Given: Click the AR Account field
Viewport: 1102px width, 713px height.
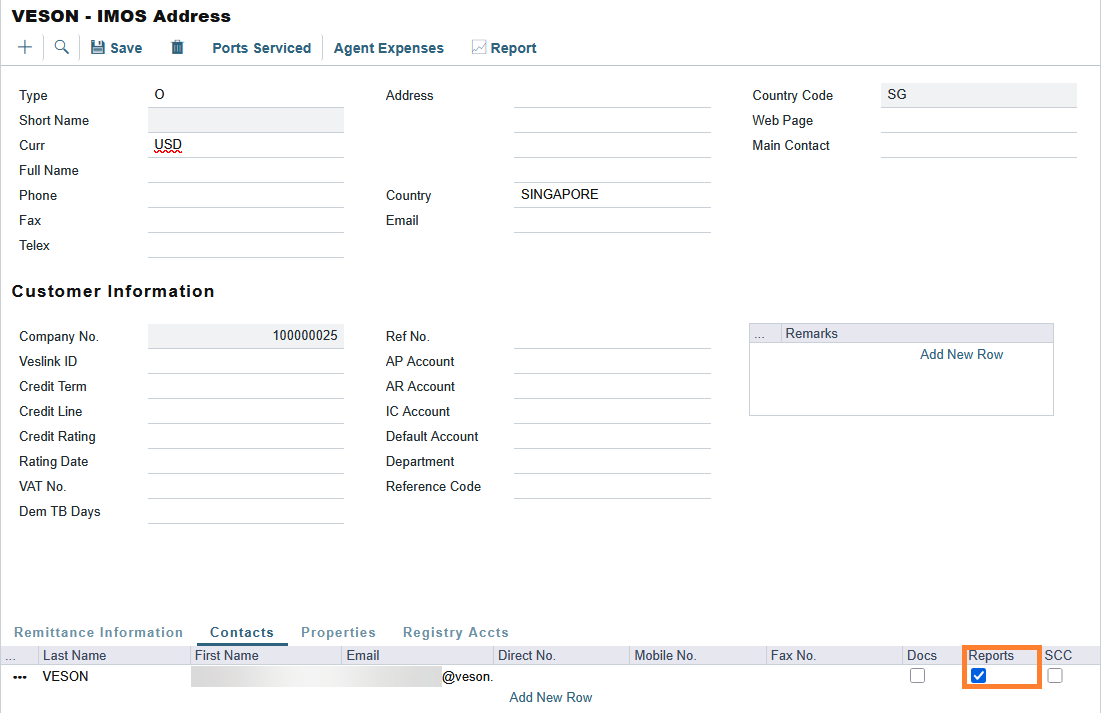Looking at the screenshot, I should pyautogui.click(x=612, y=386).
